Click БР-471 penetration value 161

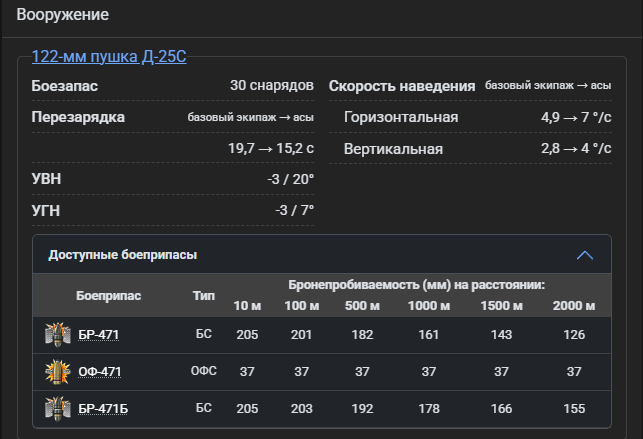pyautogui.click(x=429, y=335)
